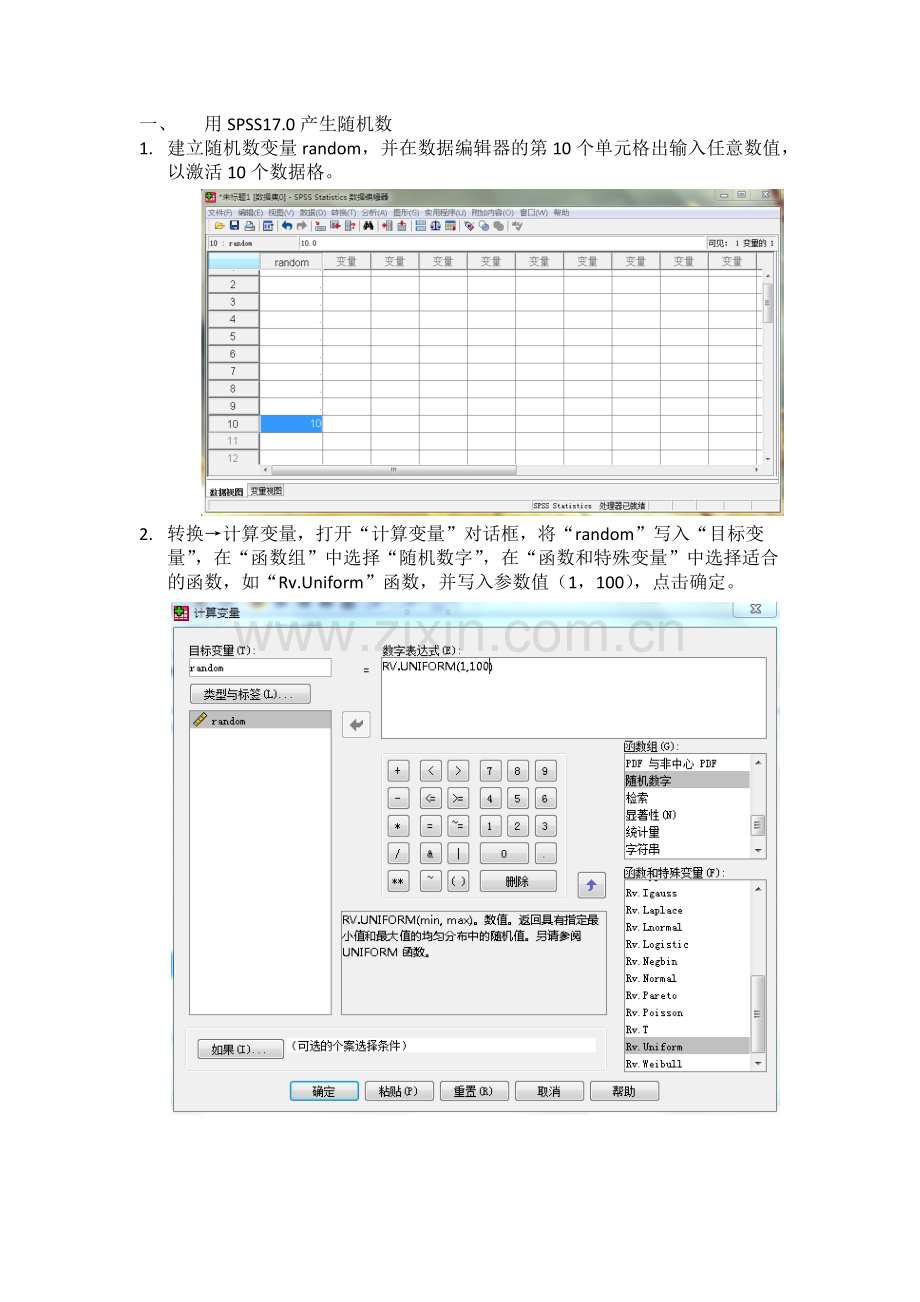
Task: Switch to the 变量视图 tab
Action: pyautogui.click(x=266, y=491)
